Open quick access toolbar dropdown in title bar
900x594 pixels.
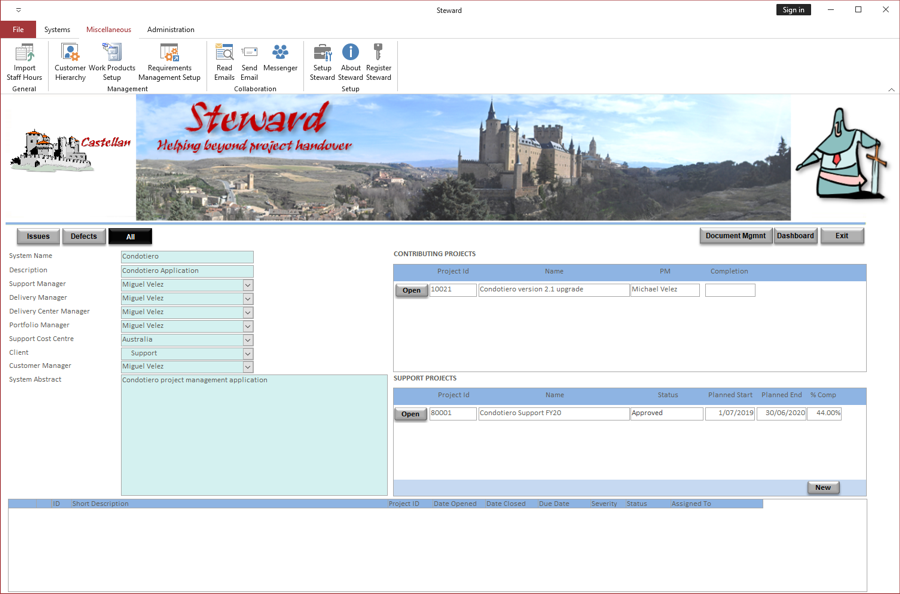(x=18, y=10)
